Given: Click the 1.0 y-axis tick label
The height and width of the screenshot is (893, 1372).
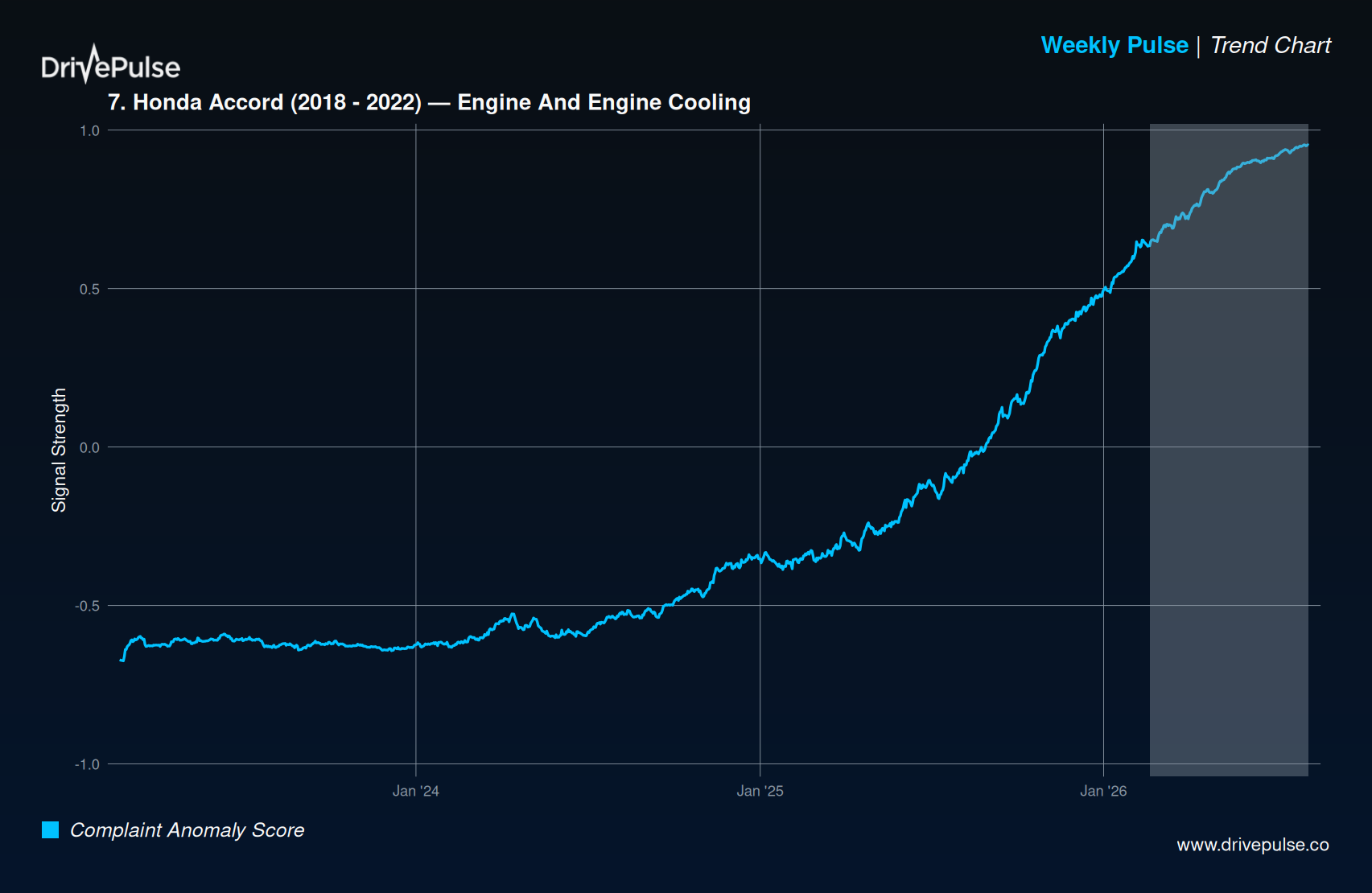Looking at the screenshot, I should tap(89, 130).
